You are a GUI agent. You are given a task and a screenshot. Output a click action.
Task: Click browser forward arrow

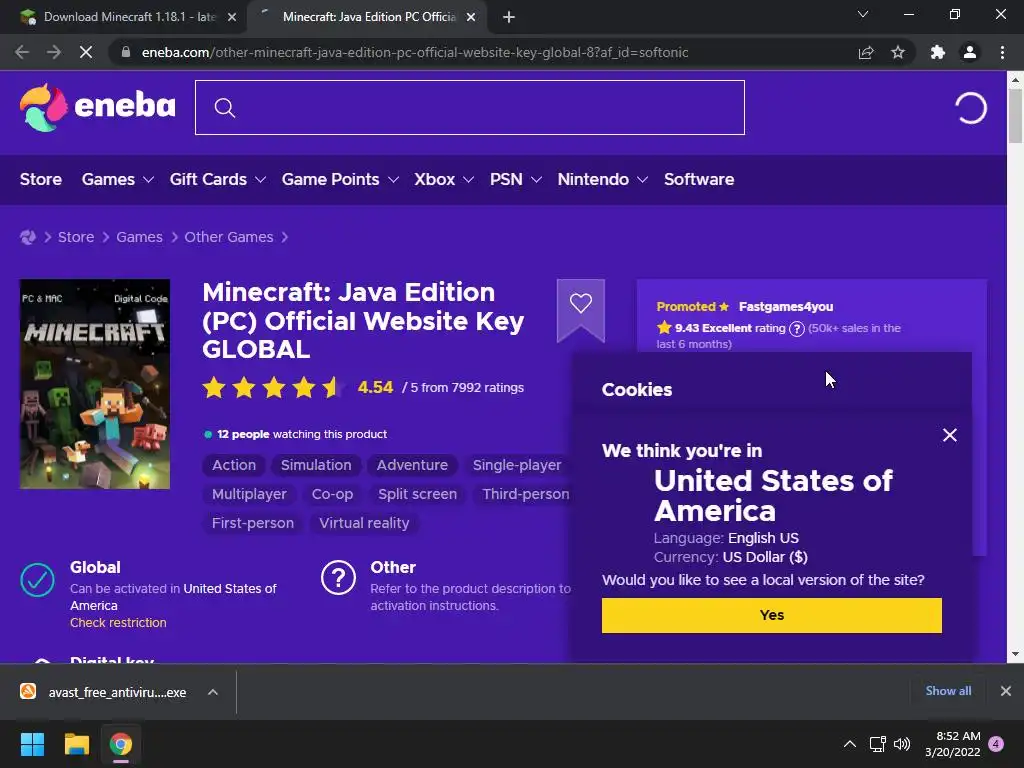(54, 52)
